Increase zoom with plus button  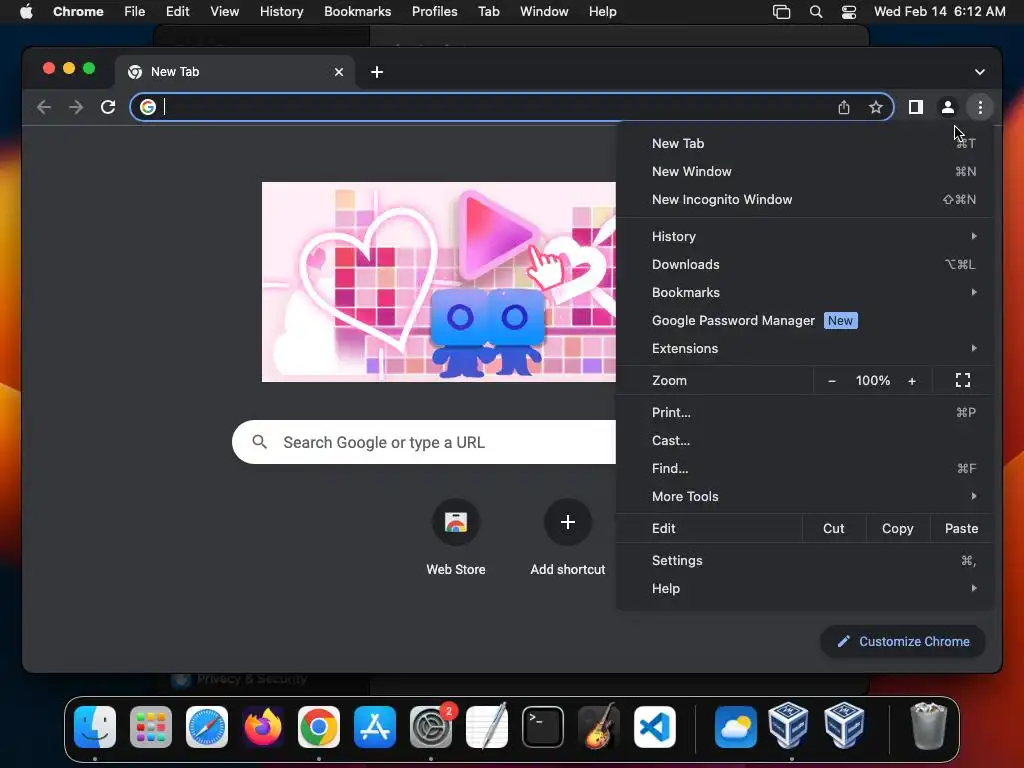click(x=912, y=381)
